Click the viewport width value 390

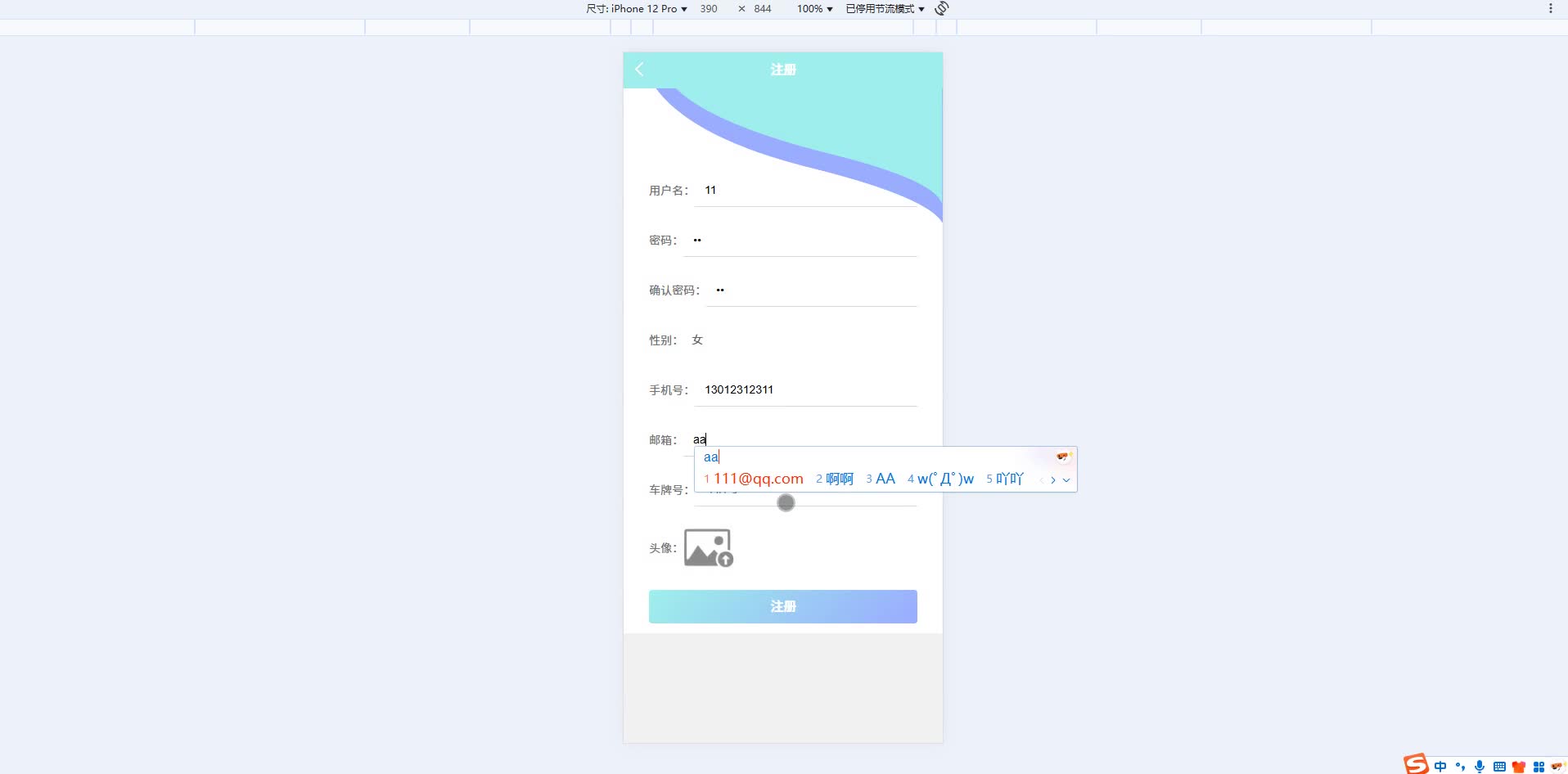coord(709,8)
